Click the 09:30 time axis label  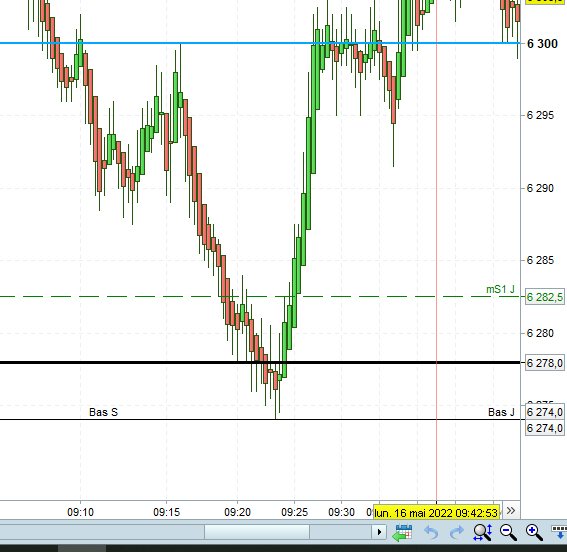click(341, 512)
